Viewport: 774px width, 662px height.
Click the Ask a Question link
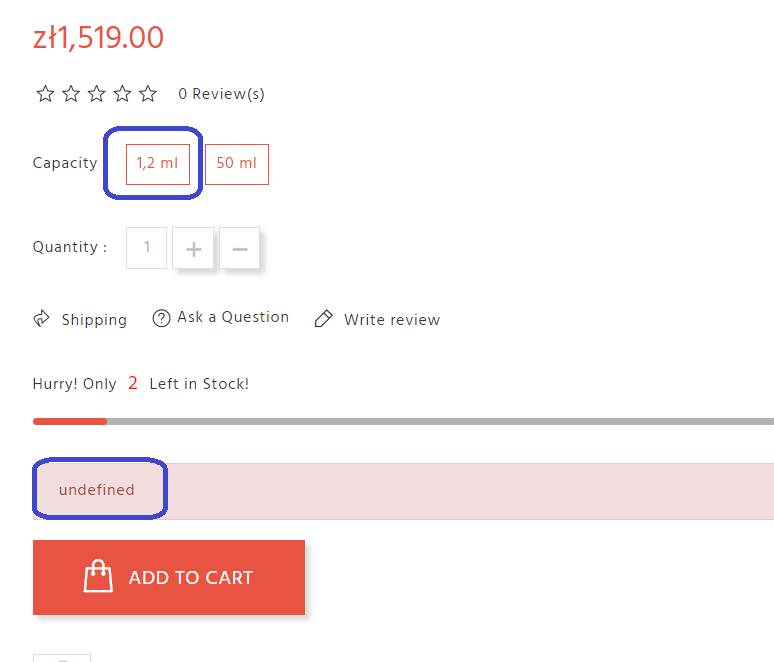233,317
